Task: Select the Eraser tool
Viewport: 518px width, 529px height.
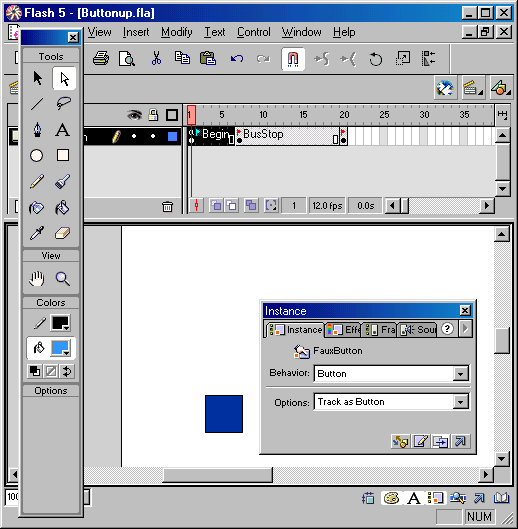Action: tap(63, 233)
